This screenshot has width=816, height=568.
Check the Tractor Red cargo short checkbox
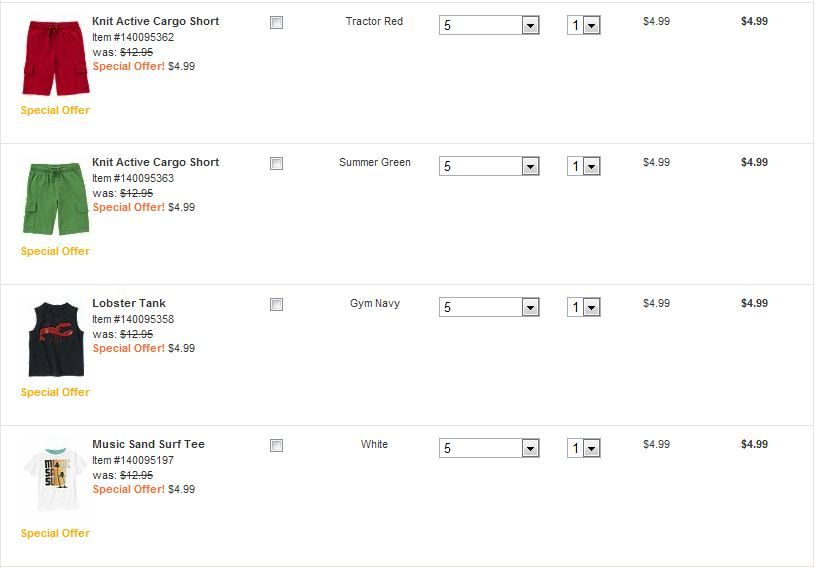277,22
